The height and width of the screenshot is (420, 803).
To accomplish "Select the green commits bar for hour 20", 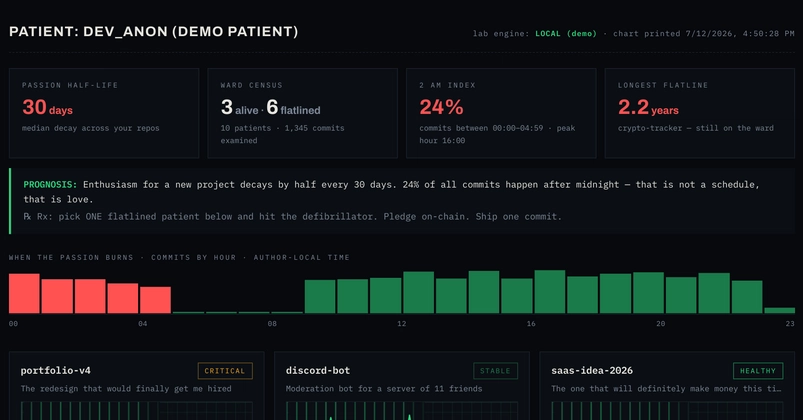I will pyautogui.click(x=681, y=295).
